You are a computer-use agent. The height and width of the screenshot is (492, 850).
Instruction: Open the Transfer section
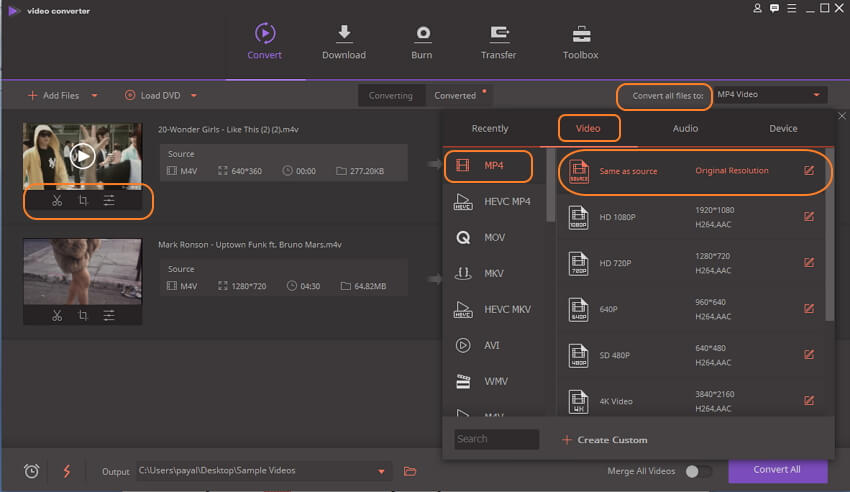tap(497, 42)
